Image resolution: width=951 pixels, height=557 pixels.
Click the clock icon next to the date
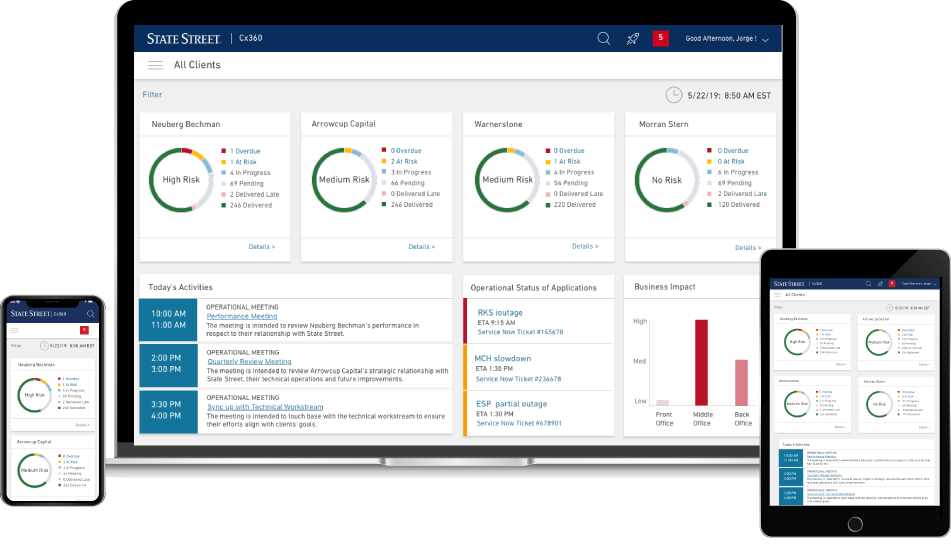(x=674, y=95)
